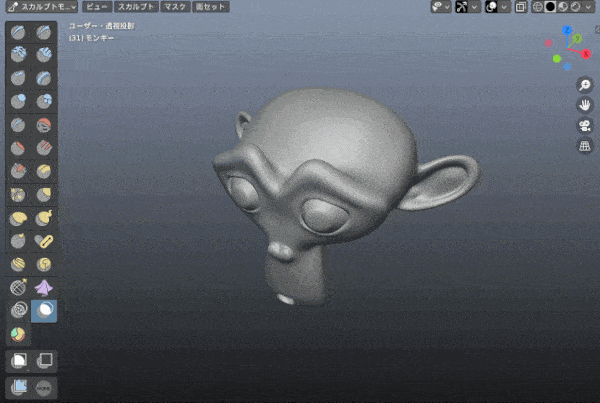Toggle viewport overlays display
600x403 pixels.
click(491, 7)
